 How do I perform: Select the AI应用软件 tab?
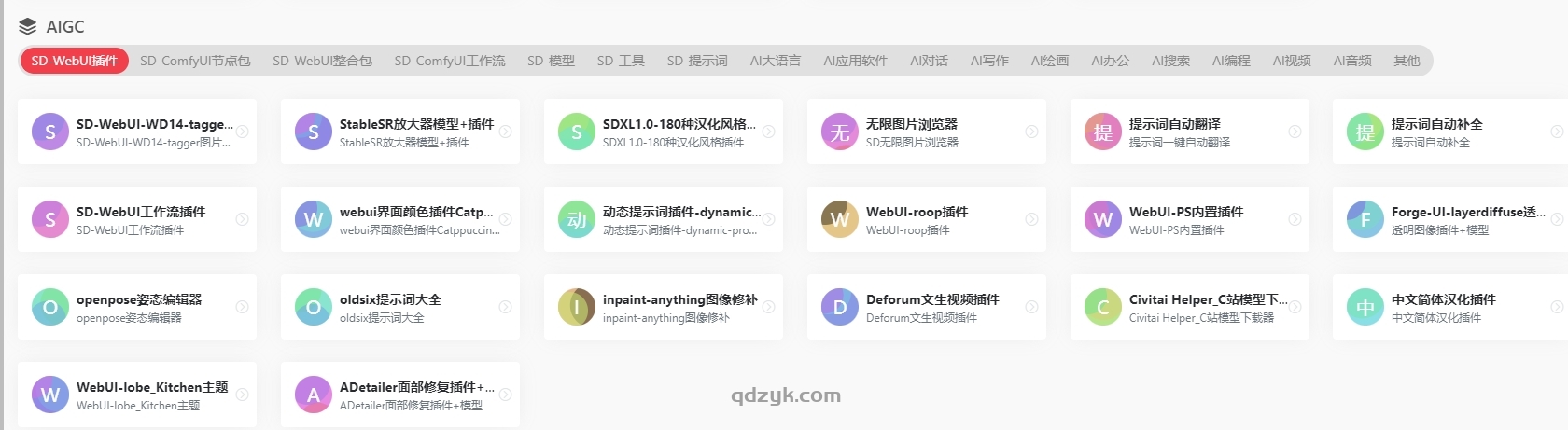855,61
